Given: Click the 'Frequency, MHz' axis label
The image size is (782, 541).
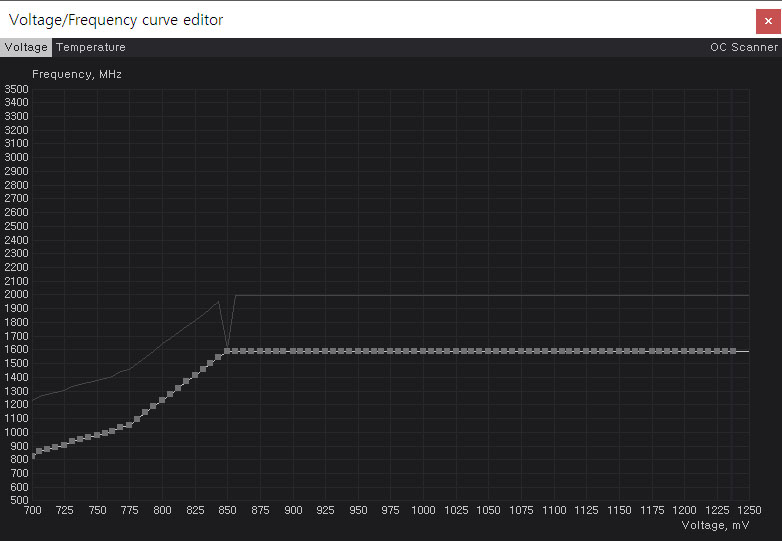Looking at the screenshot, I should click(x=77, y=74).
